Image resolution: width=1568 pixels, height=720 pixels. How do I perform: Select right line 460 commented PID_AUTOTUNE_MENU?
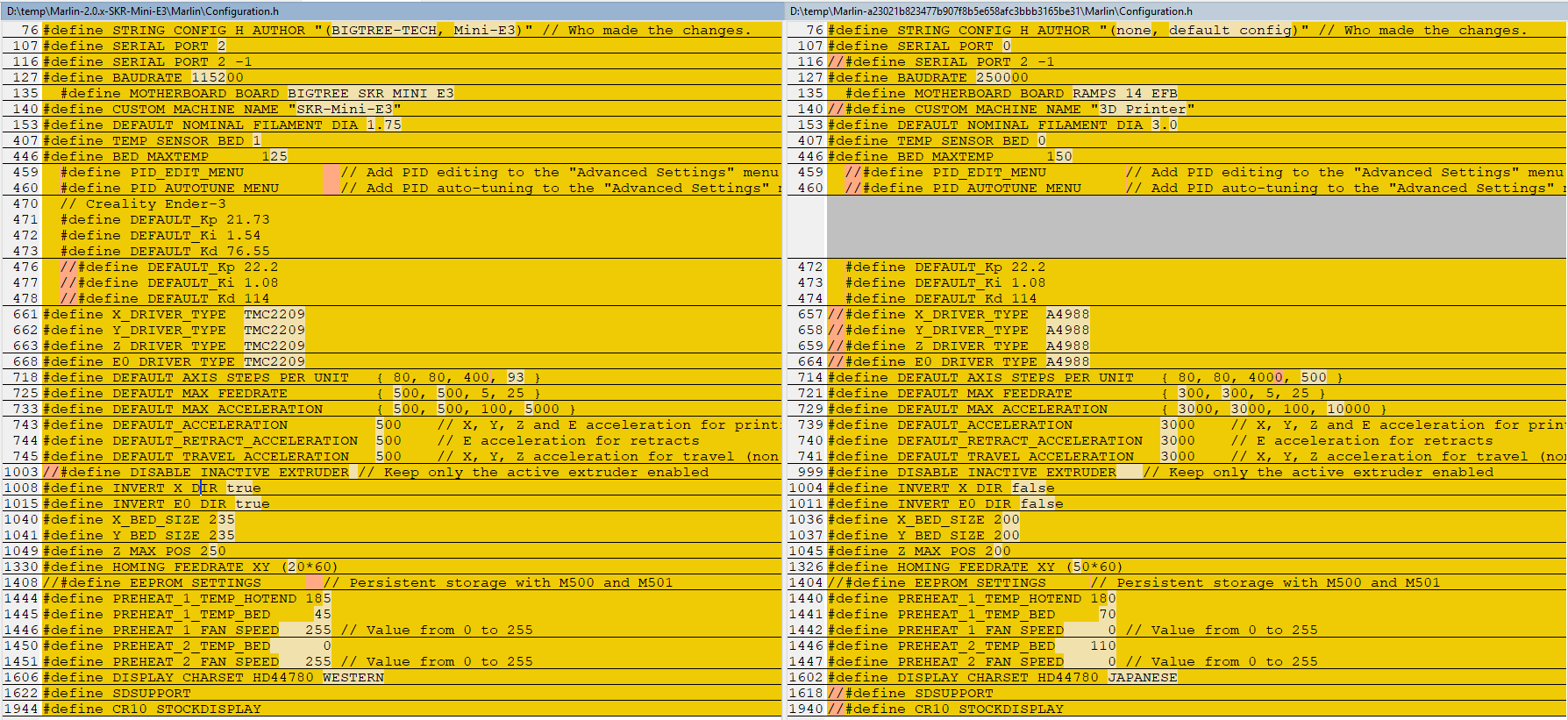(x=1176, y=189)
